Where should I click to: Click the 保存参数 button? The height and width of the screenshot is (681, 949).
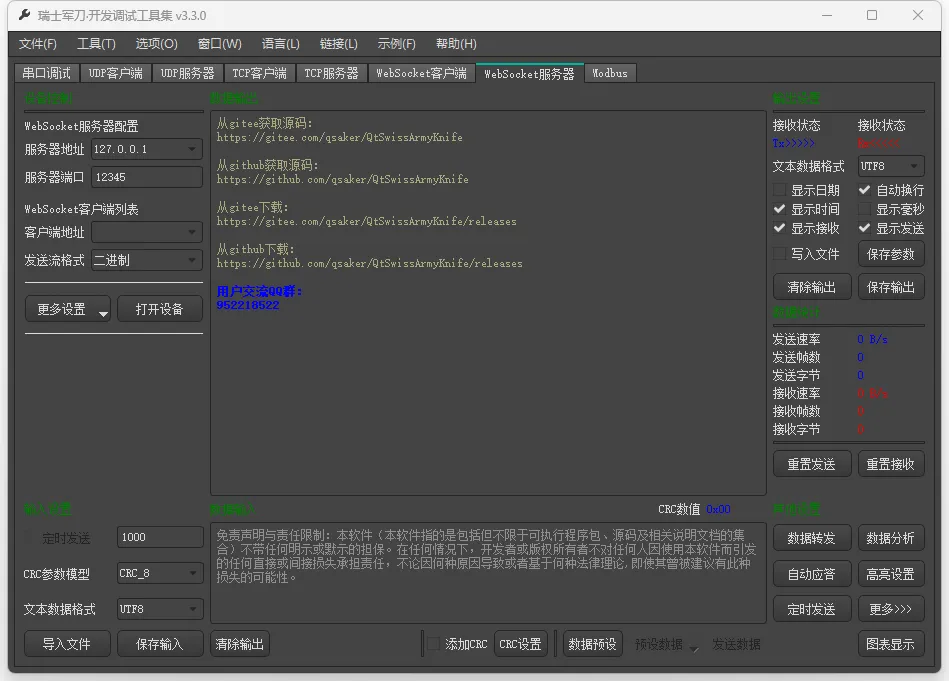pyautogui.click(x=891, y=254)
